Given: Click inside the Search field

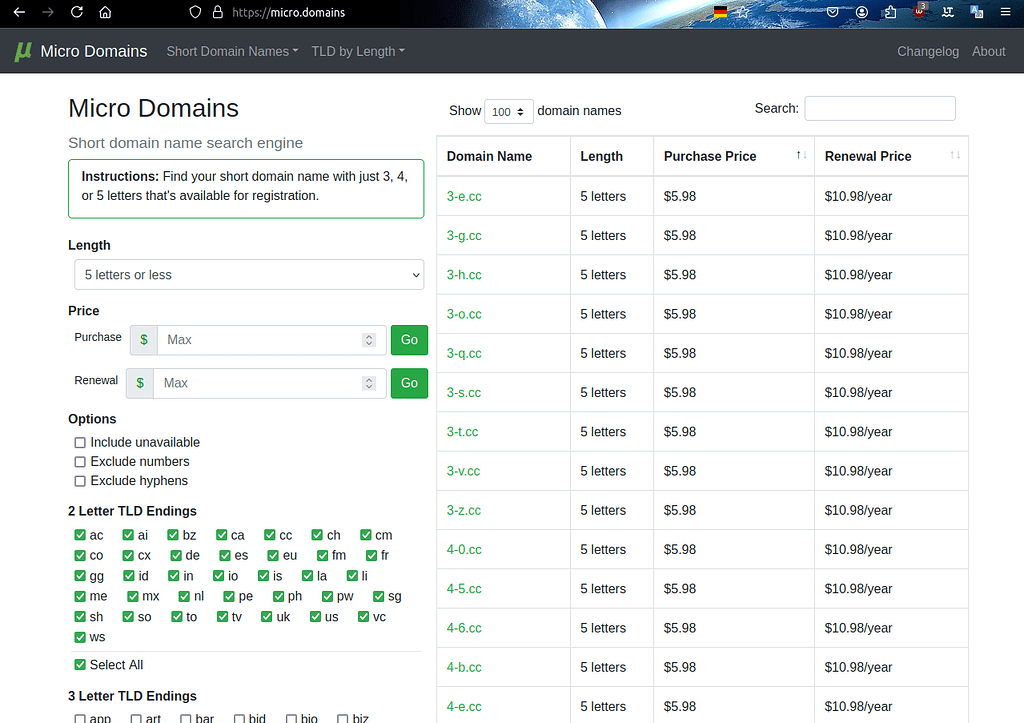Looking at the screenshot, I should (x=879, y=107).
